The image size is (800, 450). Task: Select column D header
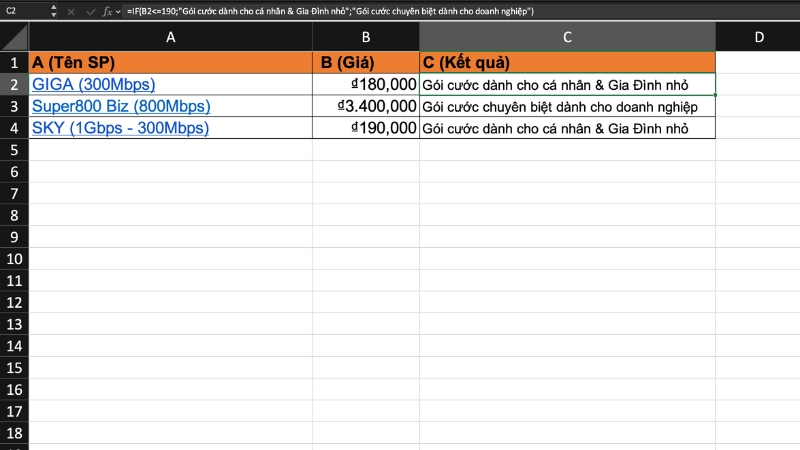click(x=758, y=37)
